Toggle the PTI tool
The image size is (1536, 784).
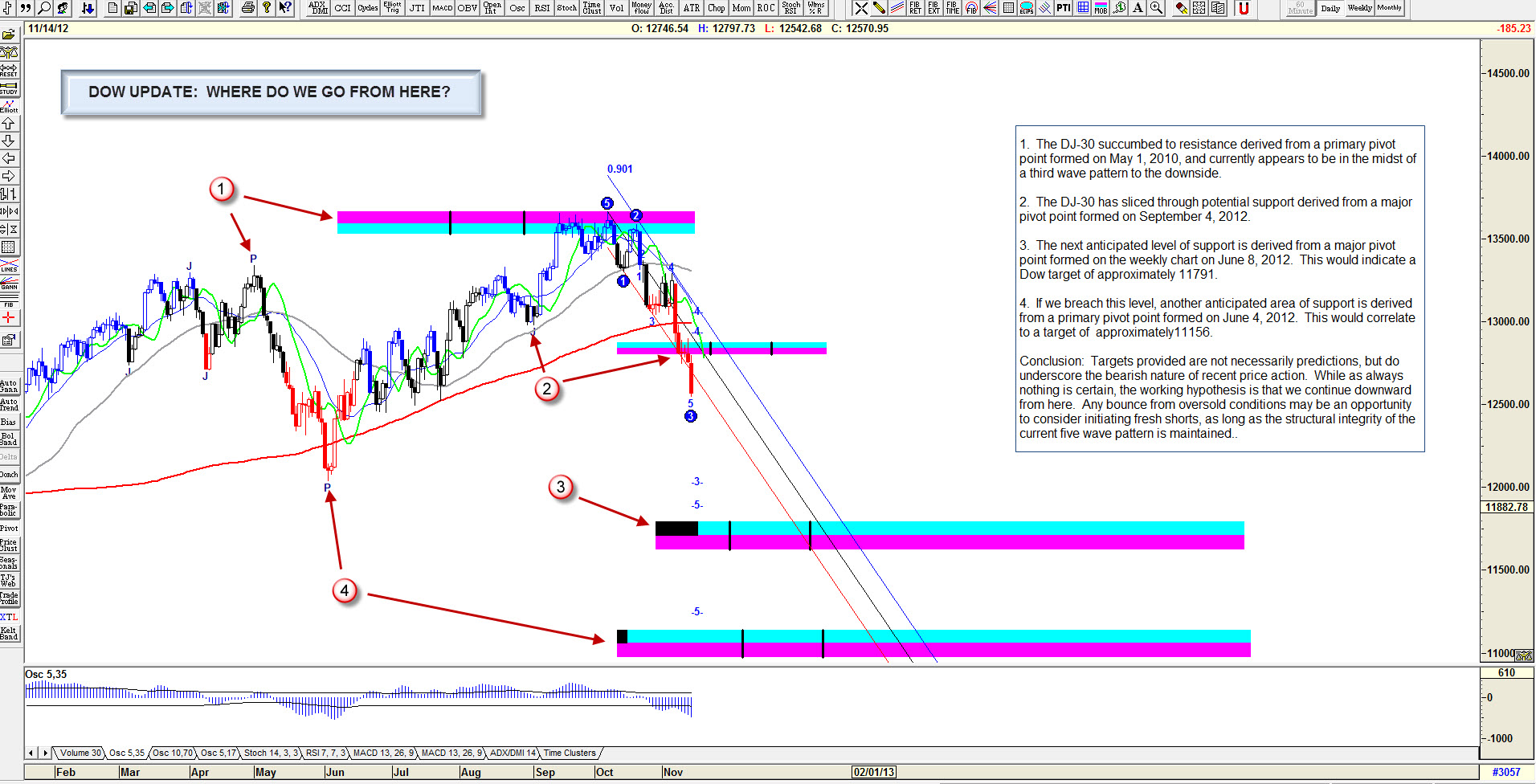1064,8
